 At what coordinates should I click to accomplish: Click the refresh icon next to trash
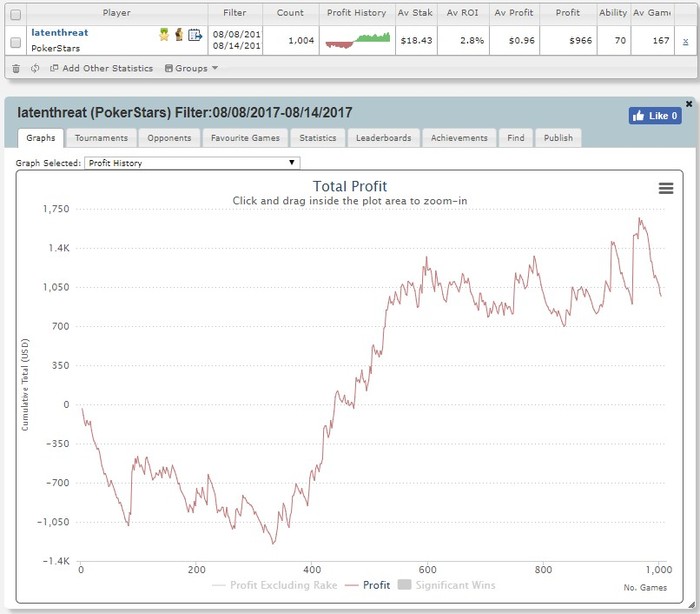(35, 68)
